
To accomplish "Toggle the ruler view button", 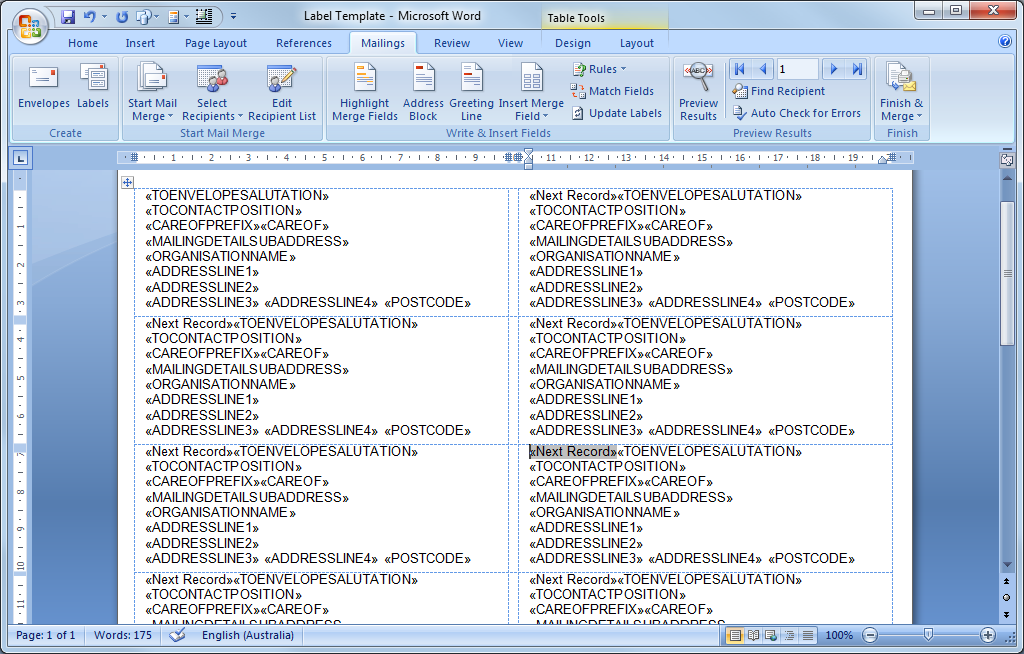I will click(1007, 159).
